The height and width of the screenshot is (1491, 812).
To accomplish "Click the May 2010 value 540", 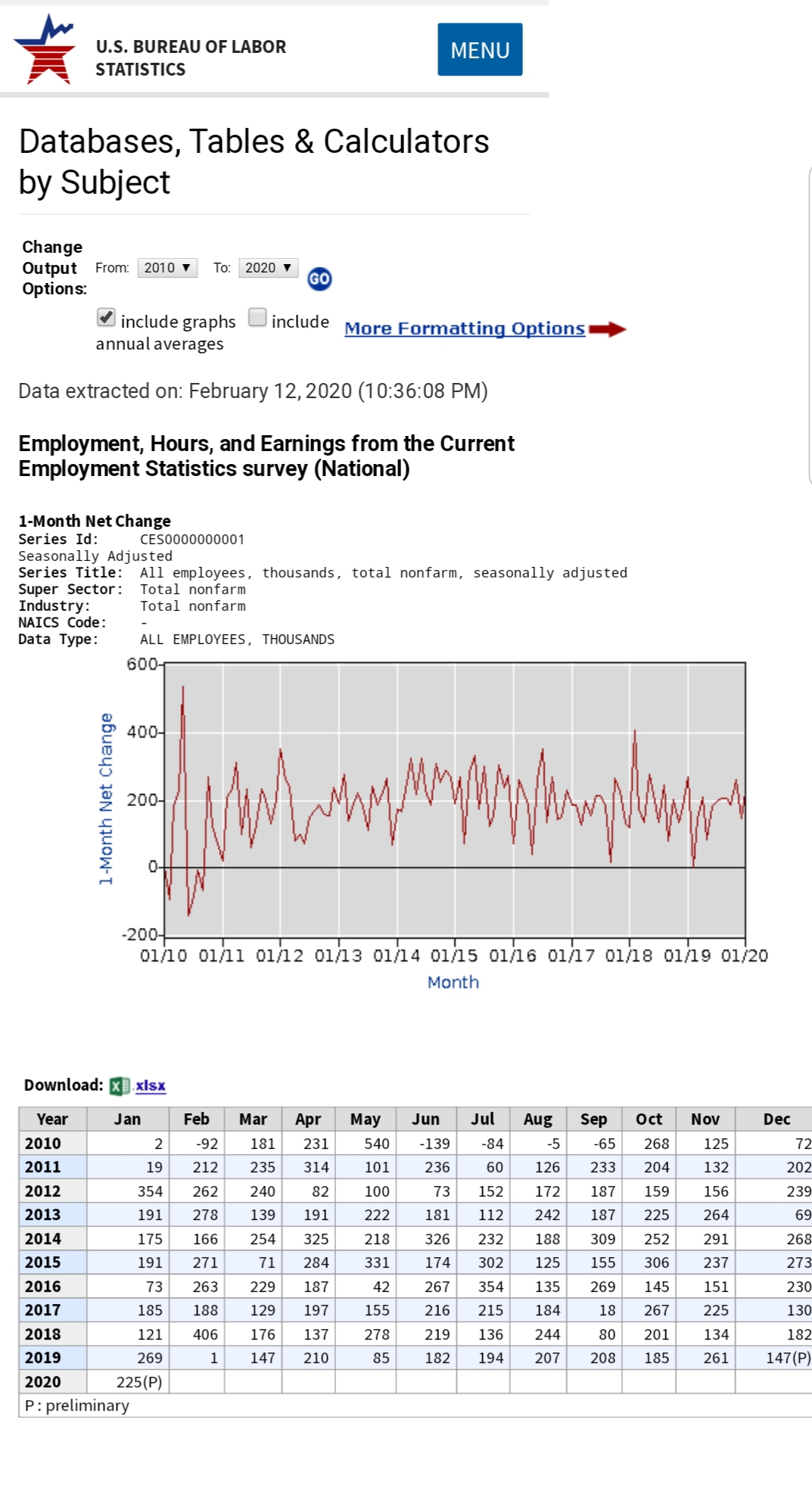I will point(376,1144).
